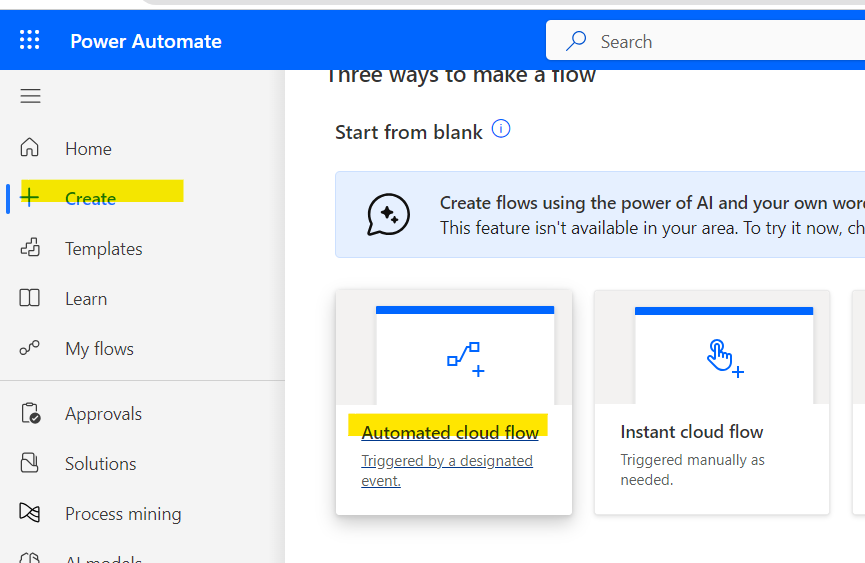Open Solutions in the sidebar
865x563 pixels.
100,464
